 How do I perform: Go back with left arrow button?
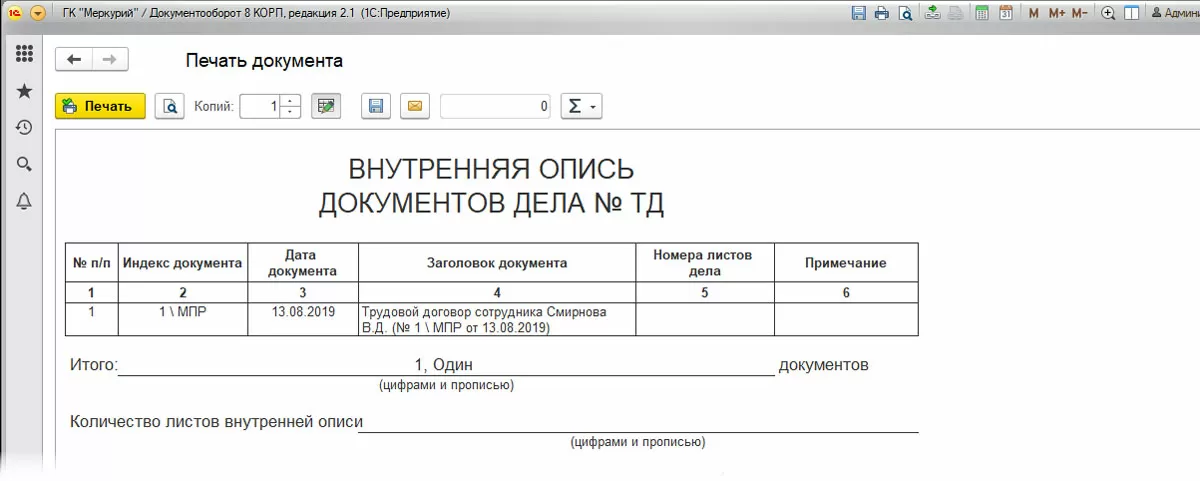click(x=73, y=60)
